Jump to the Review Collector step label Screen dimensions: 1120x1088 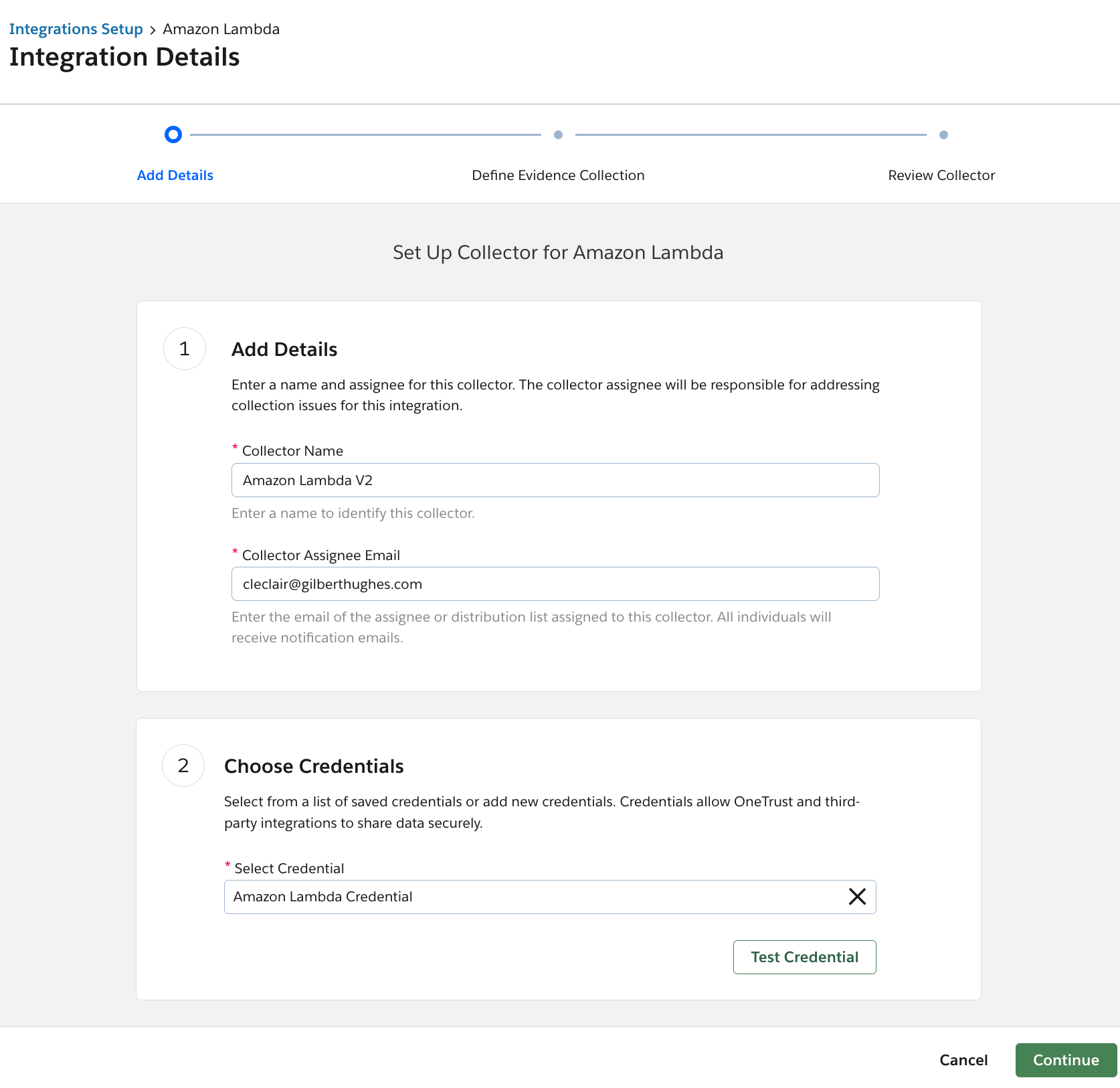[941, 175]
